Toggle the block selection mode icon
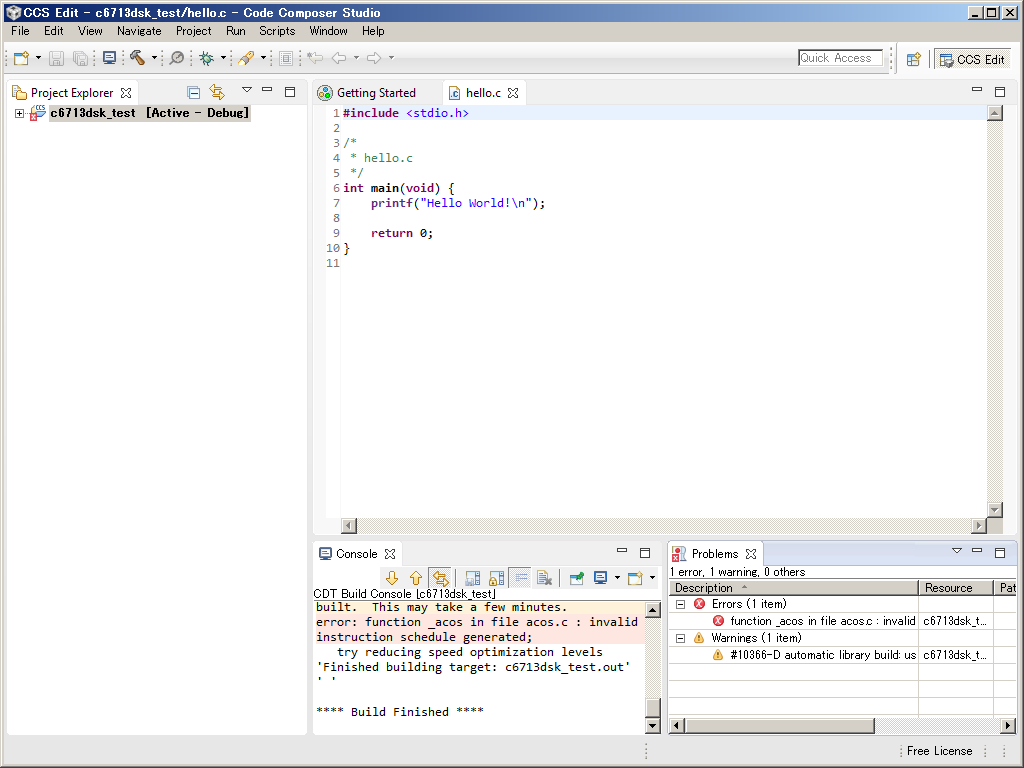The height and width of the screenshot is (768, 1024). click(286, 58)
